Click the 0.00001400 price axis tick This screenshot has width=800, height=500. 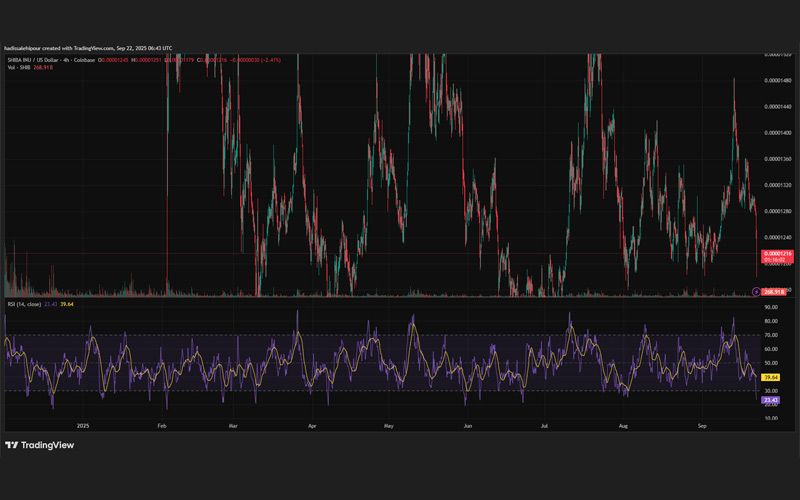pos(778,133)
